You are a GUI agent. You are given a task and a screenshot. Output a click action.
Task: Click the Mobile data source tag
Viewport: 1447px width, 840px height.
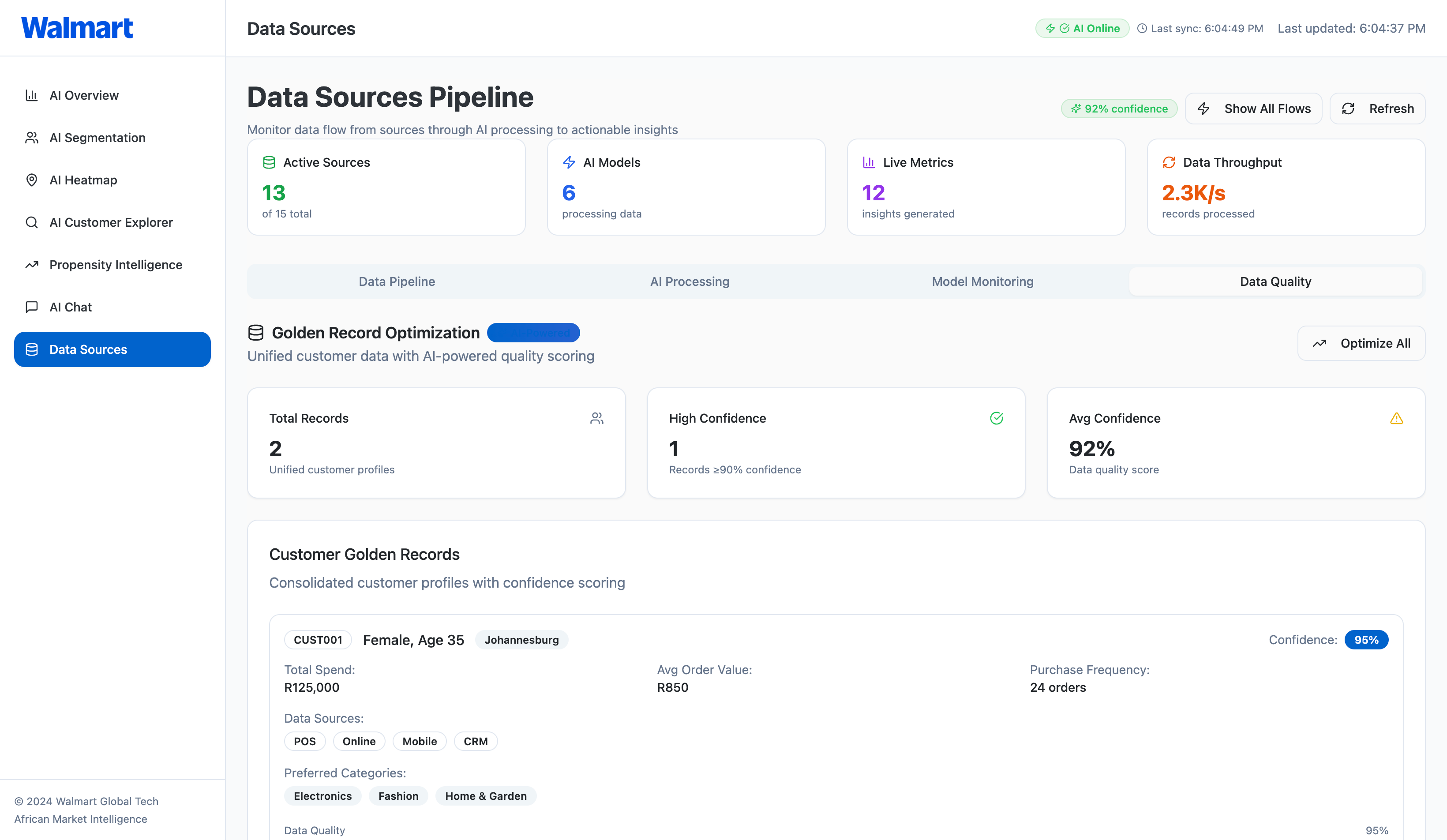[420, 741]
